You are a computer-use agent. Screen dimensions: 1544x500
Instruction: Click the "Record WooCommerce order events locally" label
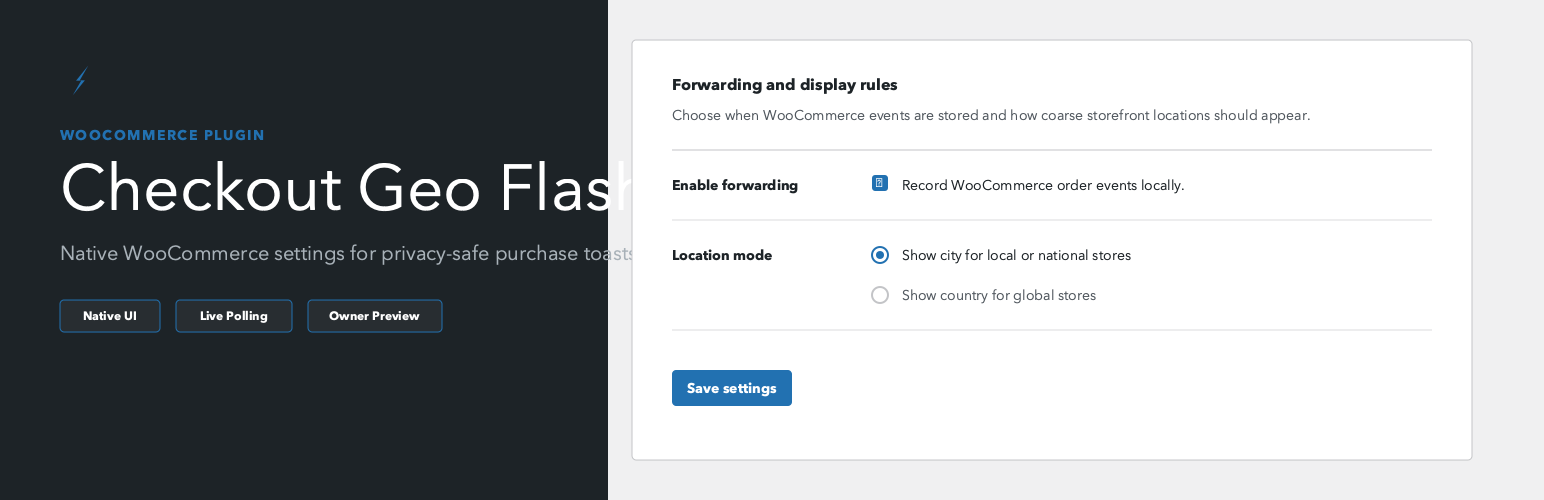1043,185
